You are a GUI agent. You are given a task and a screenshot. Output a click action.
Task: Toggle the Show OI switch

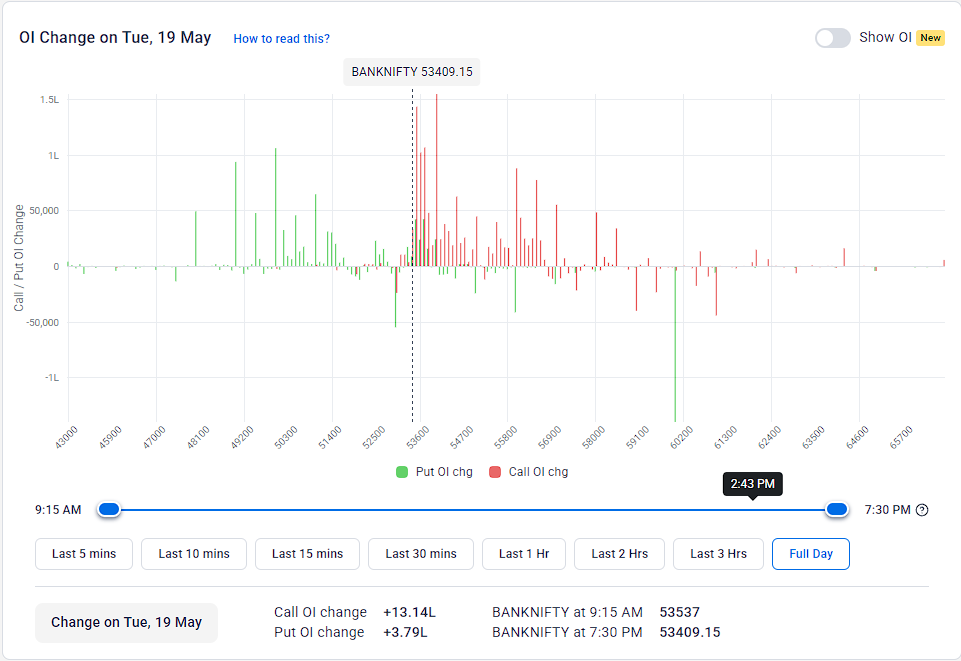click(x=832, y=38)
